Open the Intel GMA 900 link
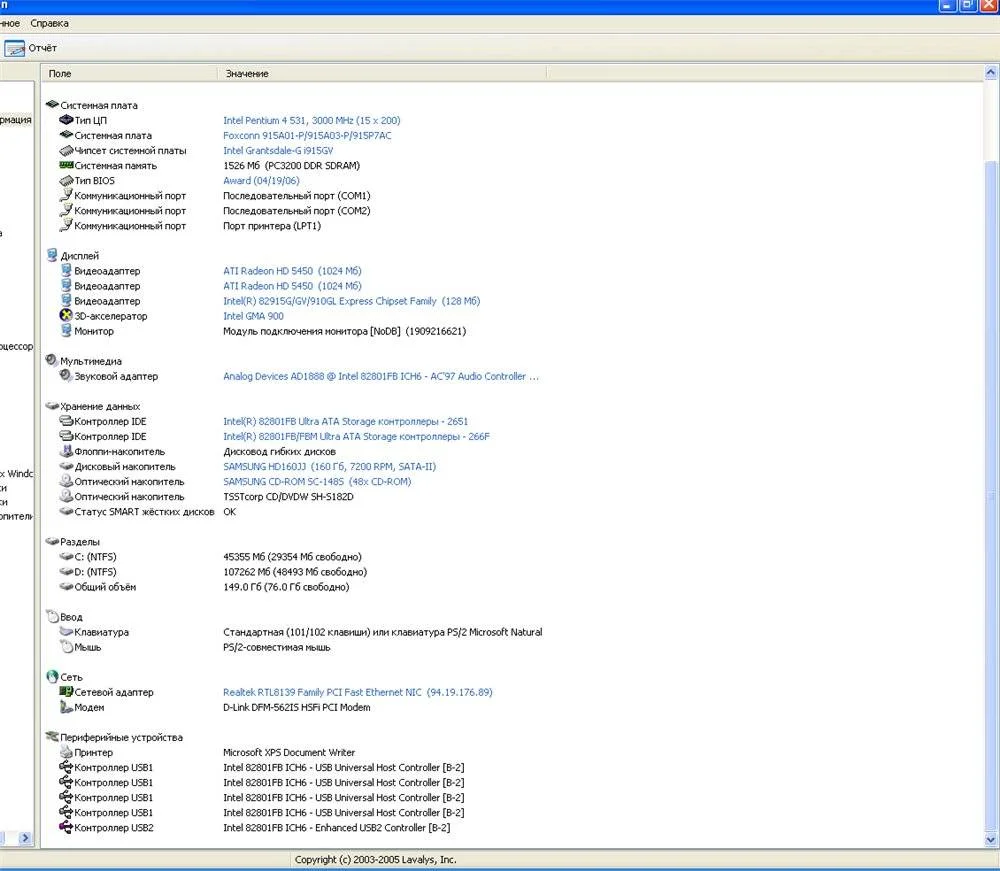The image size is (1000, 871). [x=253, y=316]
